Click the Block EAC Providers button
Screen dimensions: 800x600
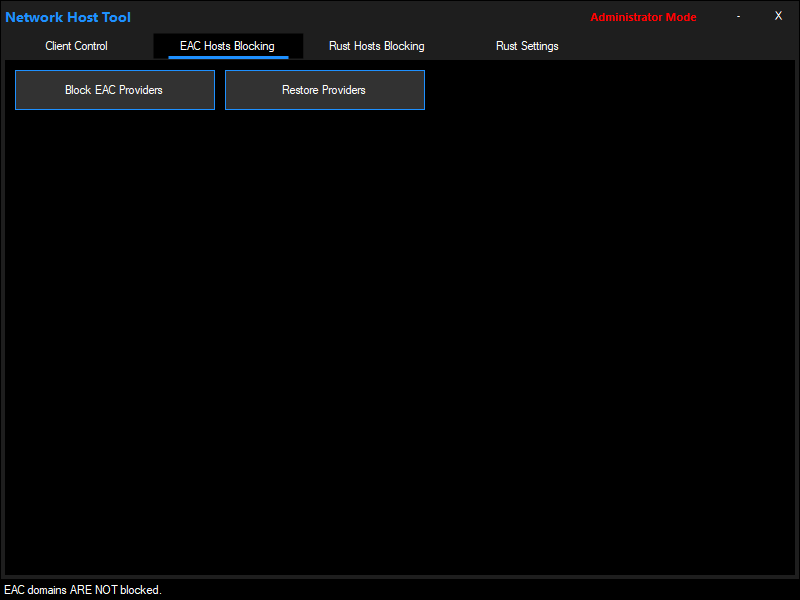114,90
